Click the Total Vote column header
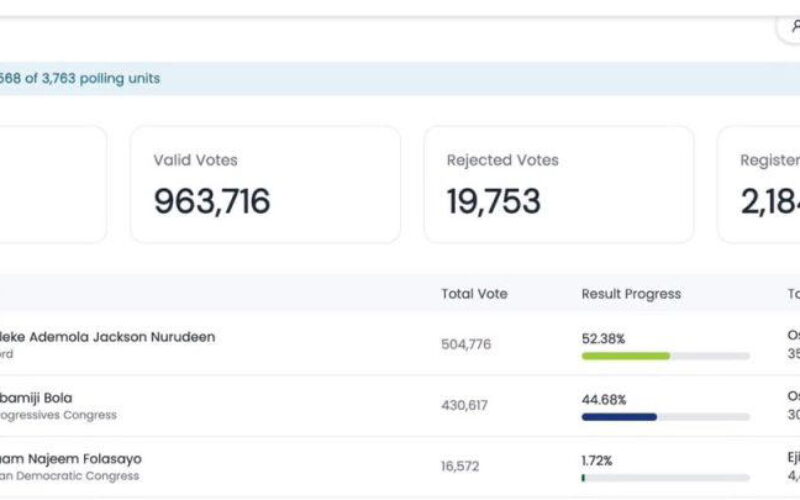This screenshot has width=800, height=500. pos(474,294)
